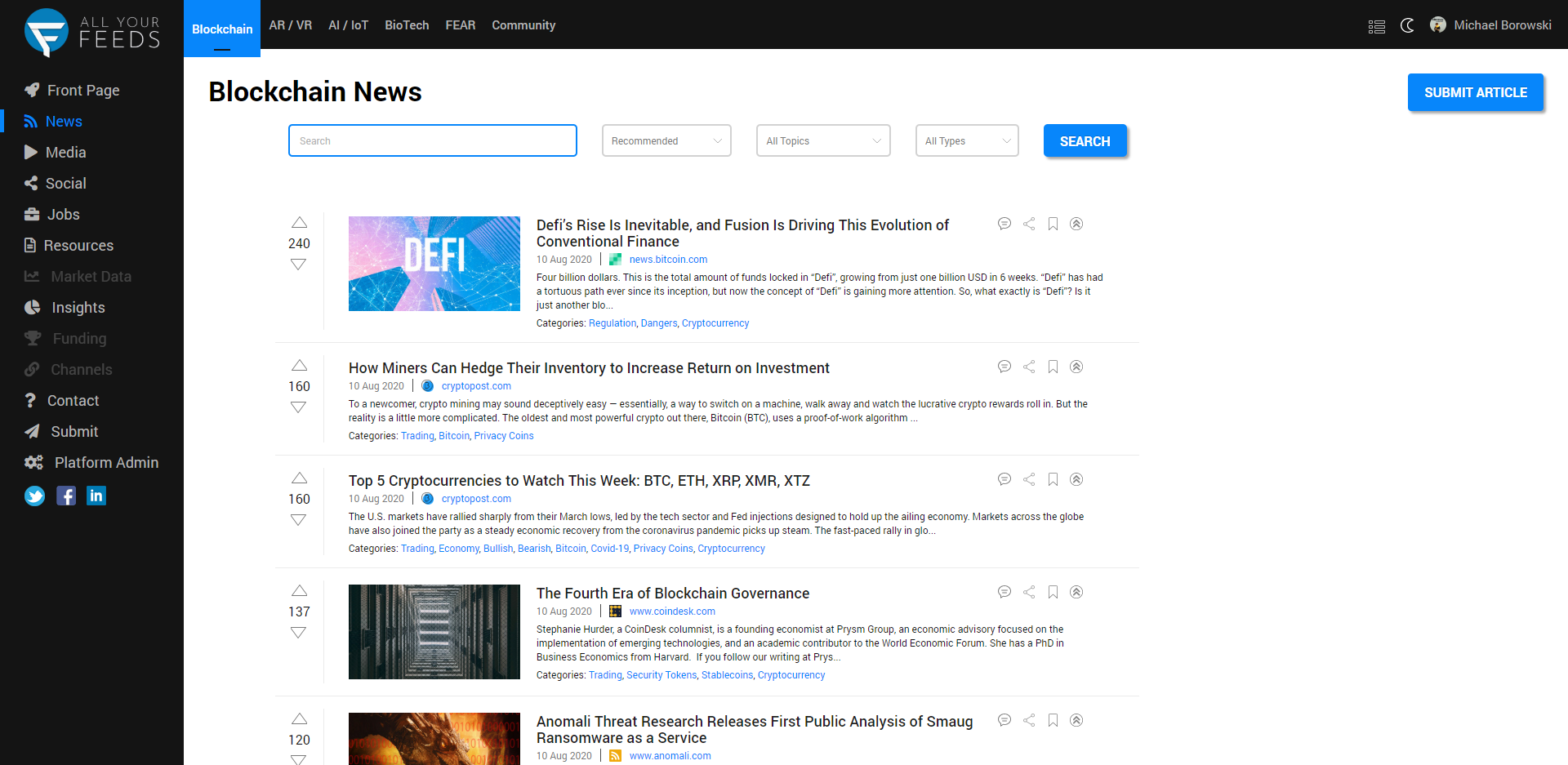Upvote Top 5 Cryptocurrencies article
Image resolution: width=1568 pixels, height=765 pixels.
pos(299,478)
